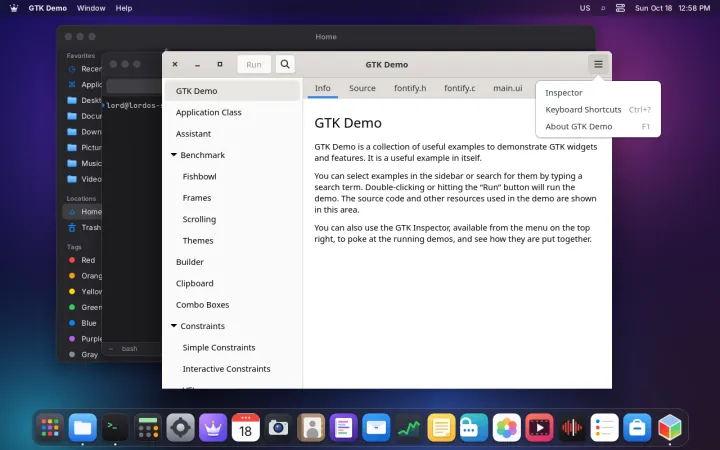Open the Calculator dock icon

tap(148, 428)
